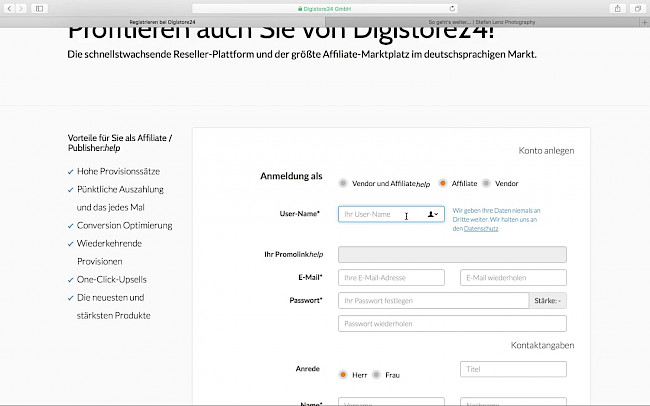The height and width of the screenshot is (406, 650).
Task: Click the greyed Promolink field
Action: pyautogui.click(x=452, y=255)
